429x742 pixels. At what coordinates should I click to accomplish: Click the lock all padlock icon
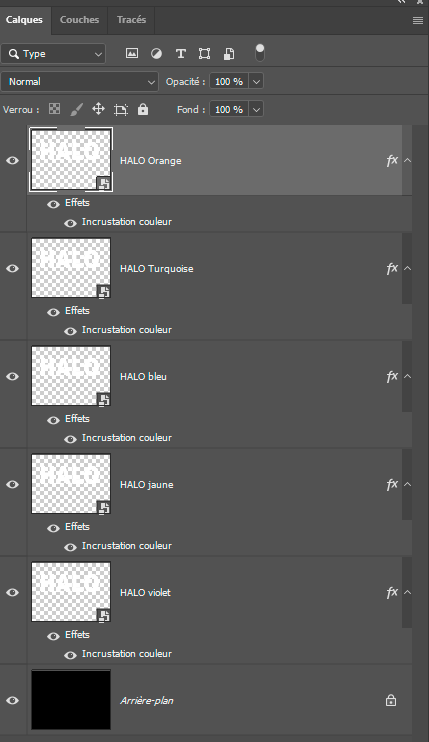coord(143,110)
